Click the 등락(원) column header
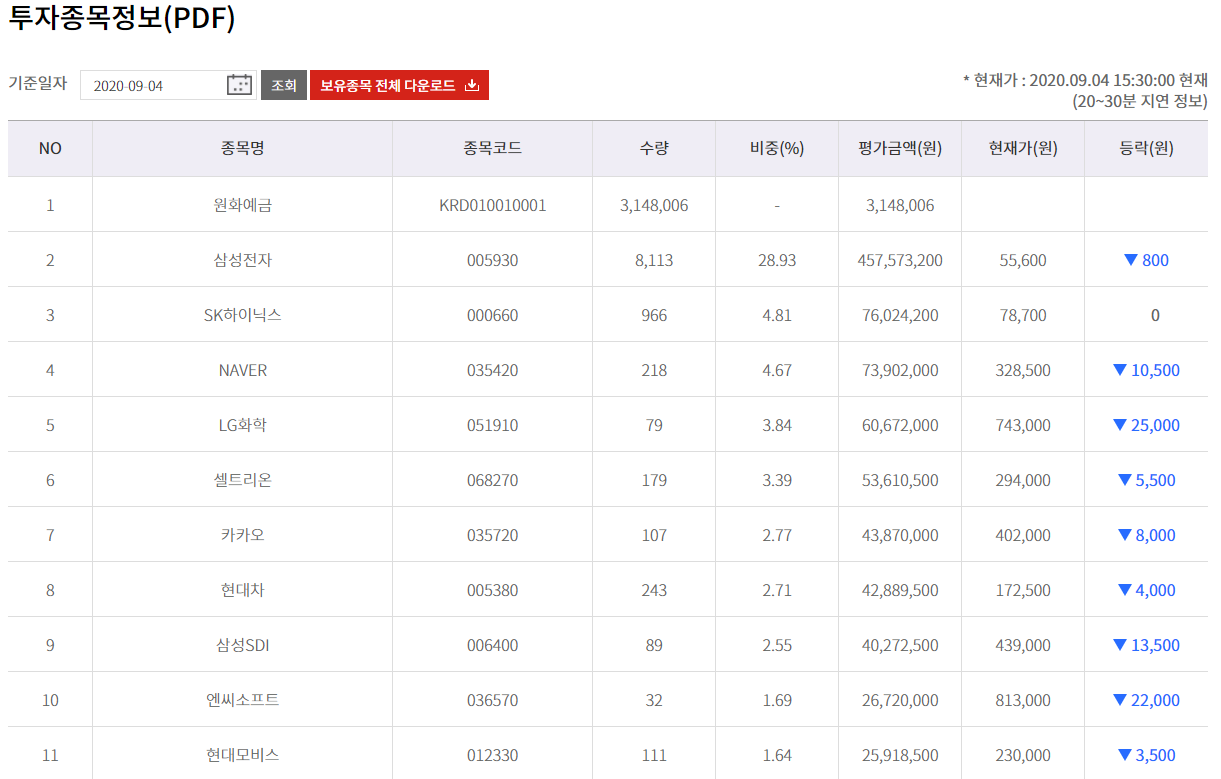The image size is (1221, 779). point(1146,148)
